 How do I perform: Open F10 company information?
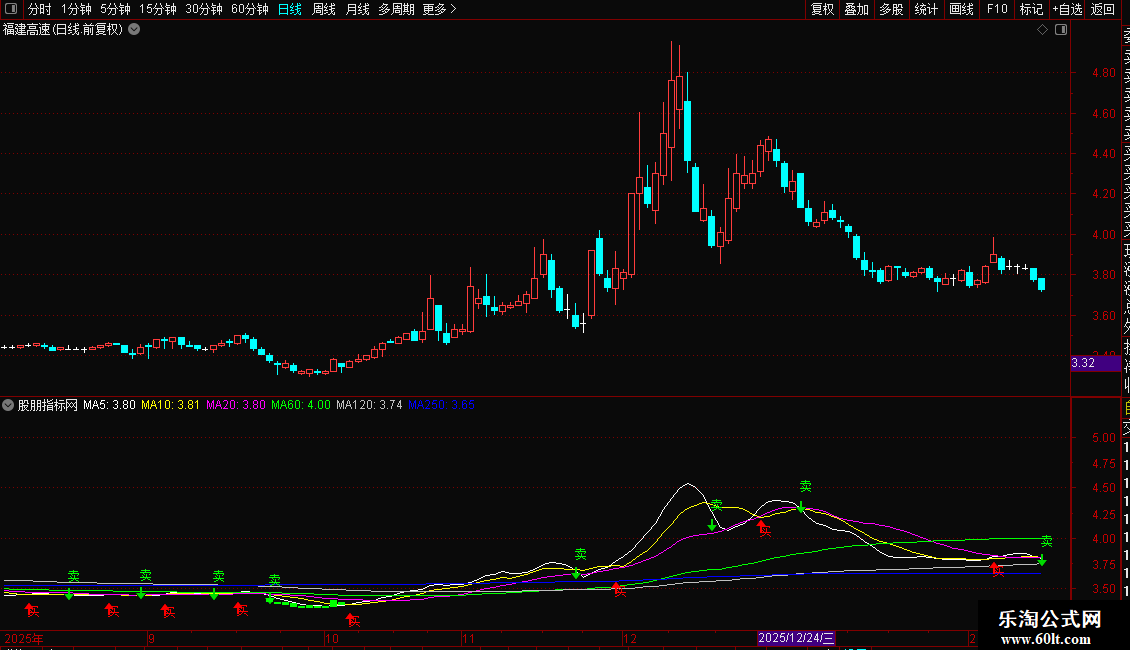click(997, 9)
